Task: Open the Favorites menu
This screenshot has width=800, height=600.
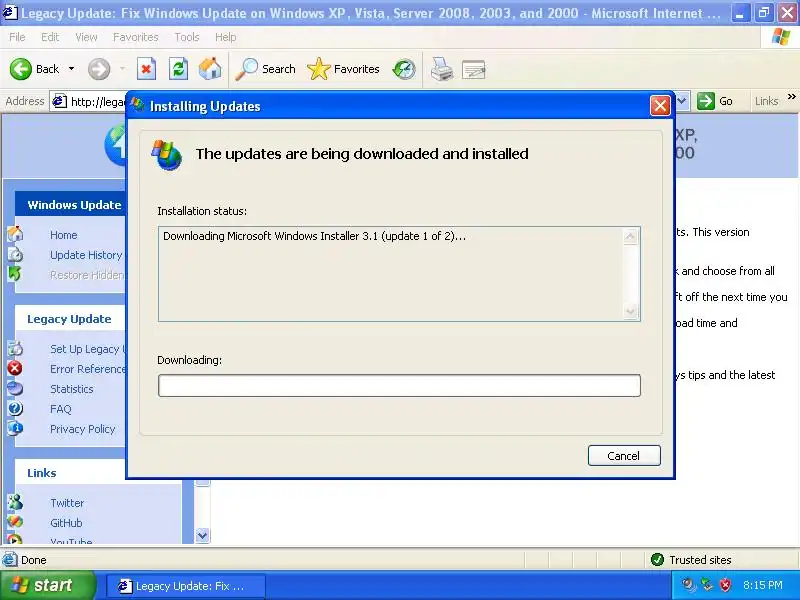Action: tap(136, 37)
